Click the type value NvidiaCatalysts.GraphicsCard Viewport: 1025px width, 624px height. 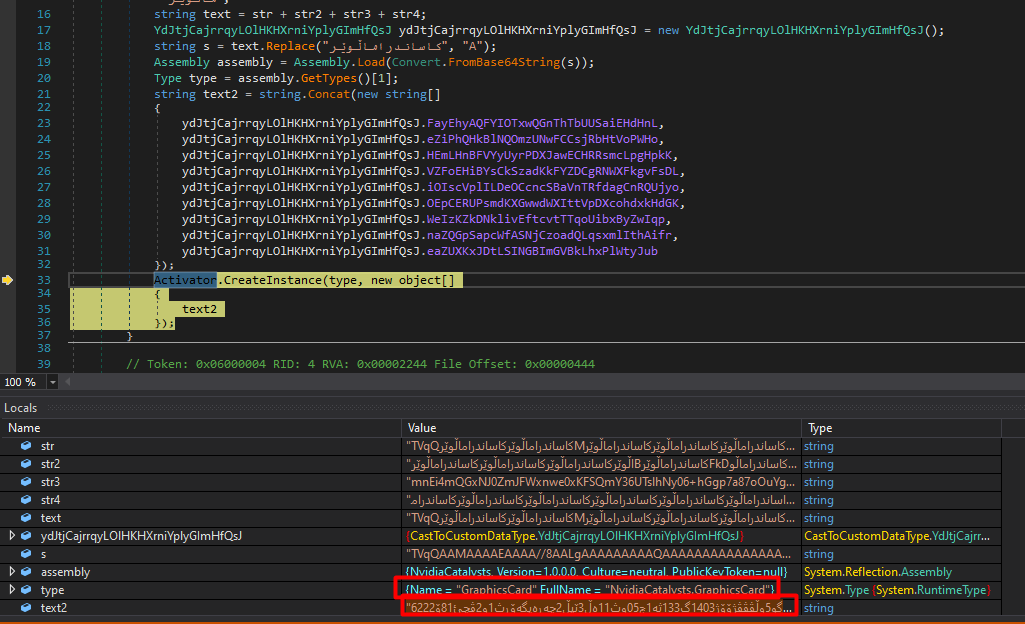pos(590,590)
